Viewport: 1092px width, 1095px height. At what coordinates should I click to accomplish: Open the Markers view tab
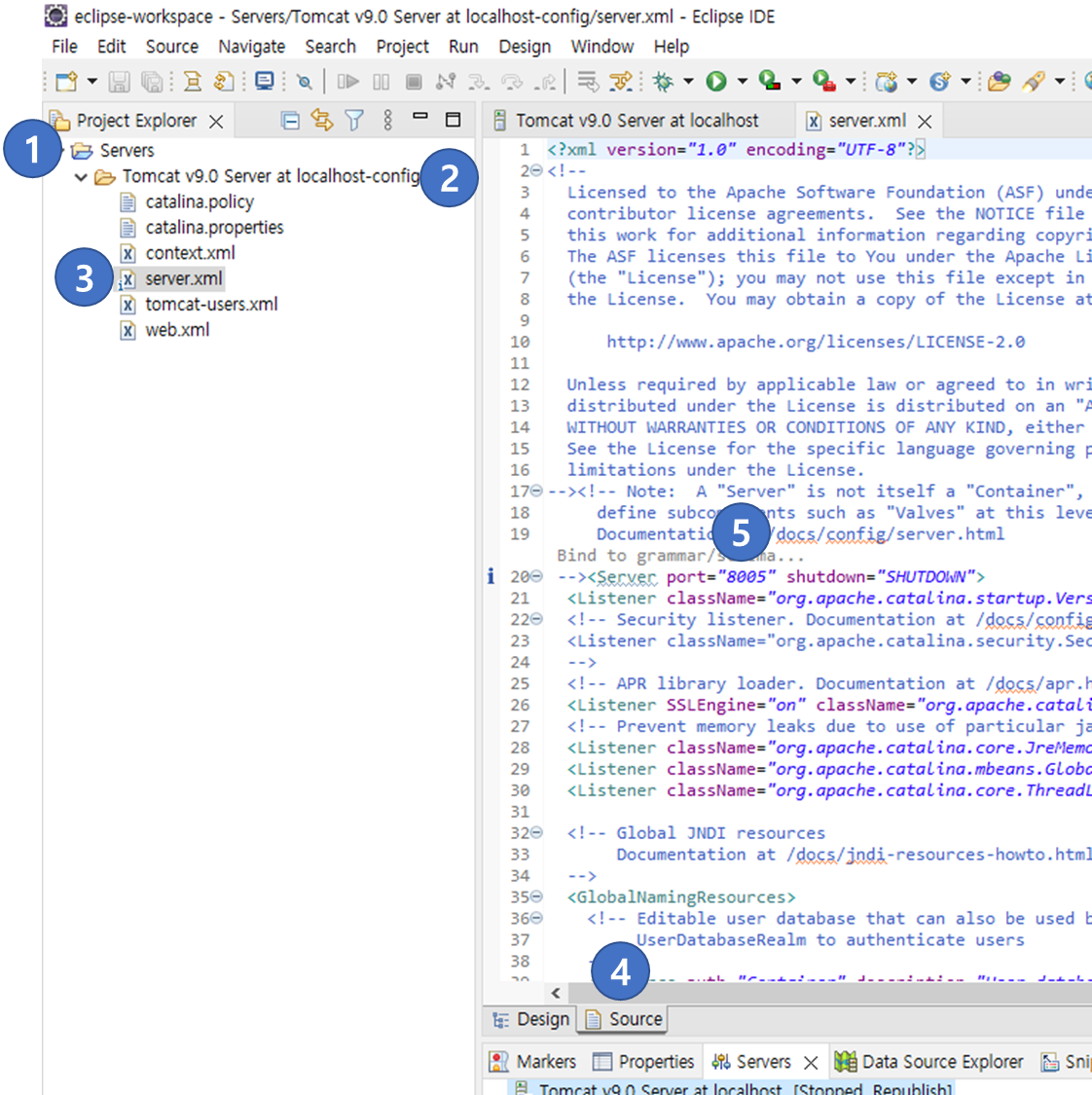(533, 1062)
